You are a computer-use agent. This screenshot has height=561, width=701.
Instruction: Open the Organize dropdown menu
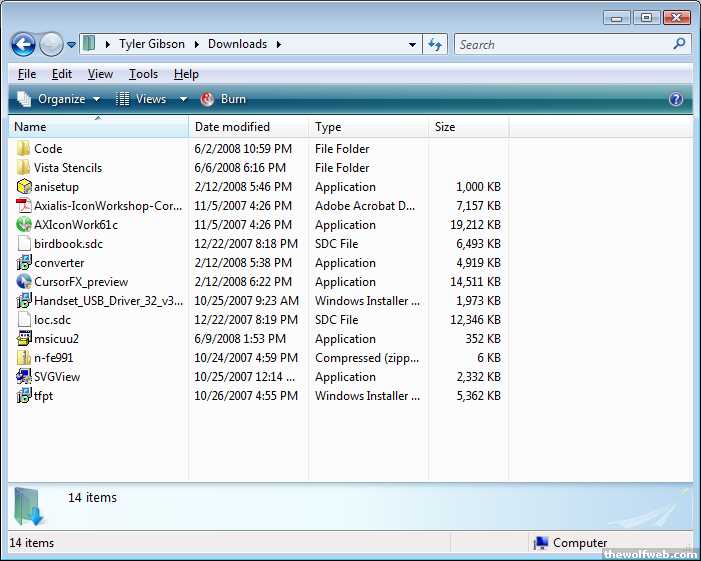[60, 99]
